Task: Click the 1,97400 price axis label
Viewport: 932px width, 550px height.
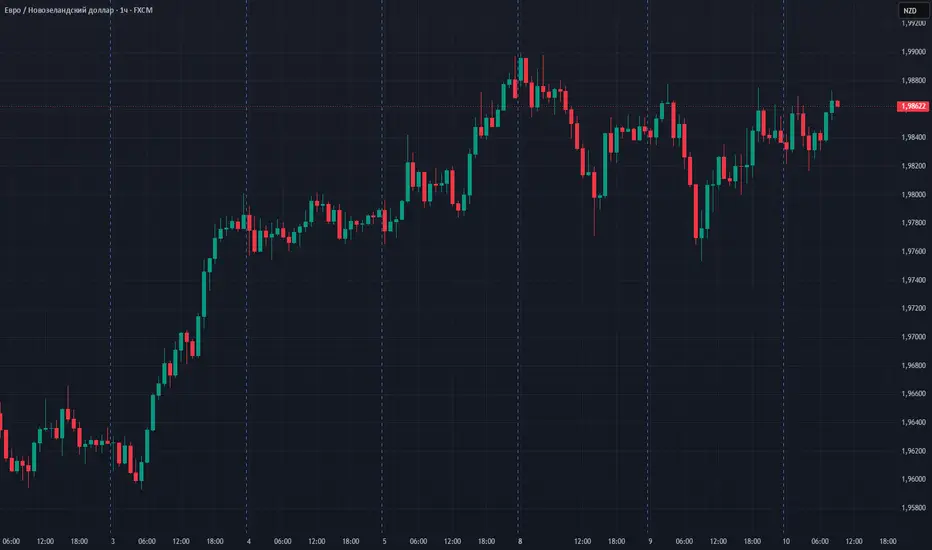Action: (x=914, y=280)
